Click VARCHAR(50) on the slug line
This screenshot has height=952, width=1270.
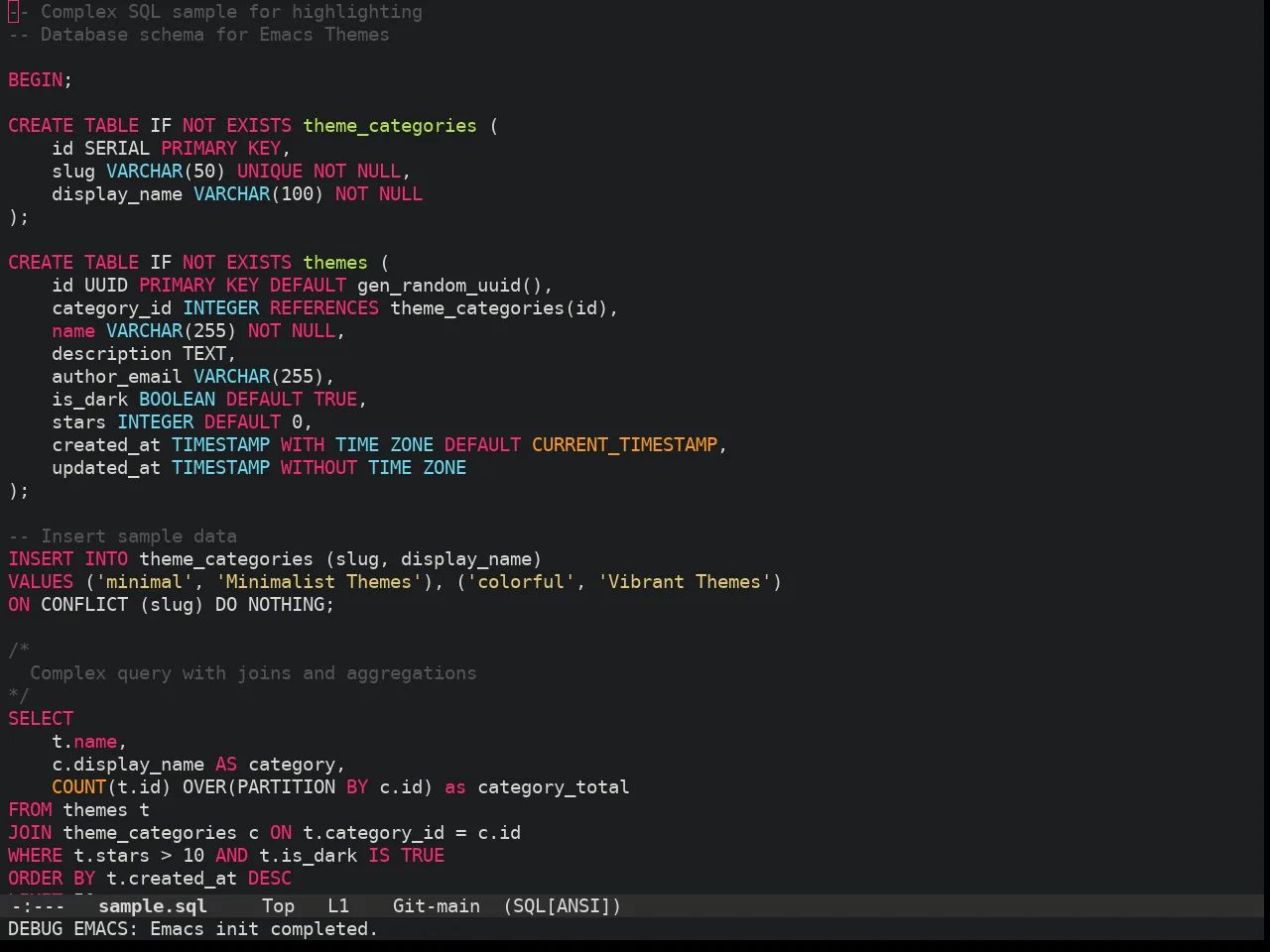(166, 172)
